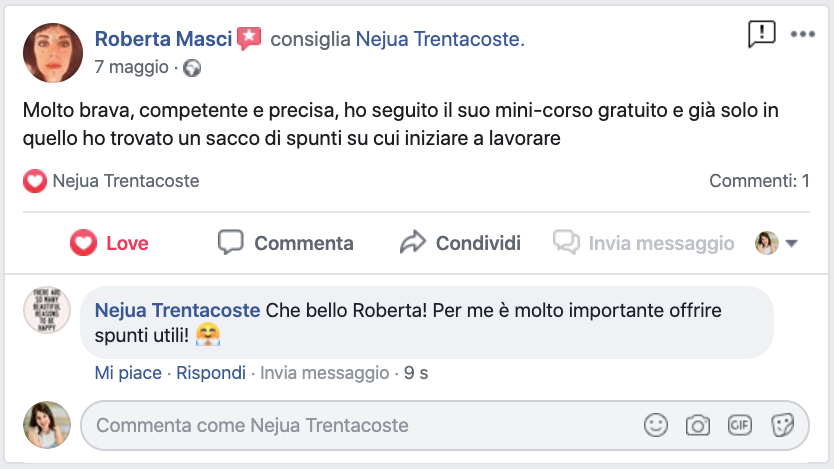
Task: Click the report post flag icon
Action: [762, 34]
